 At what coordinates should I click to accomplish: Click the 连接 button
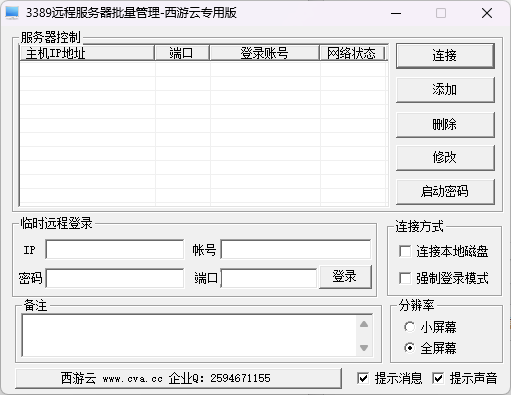[445, 56]
